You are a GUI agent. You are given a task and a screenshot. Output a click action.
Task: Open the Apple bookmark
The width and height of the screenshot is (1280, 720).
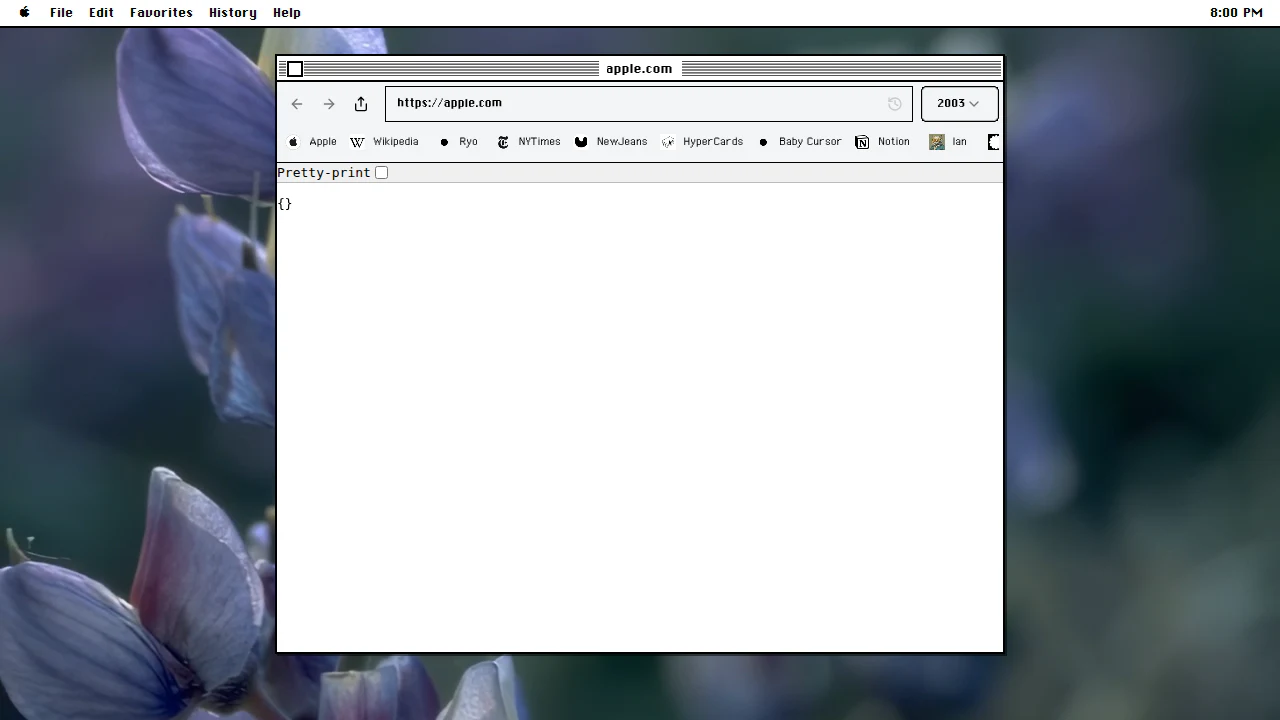313,142
